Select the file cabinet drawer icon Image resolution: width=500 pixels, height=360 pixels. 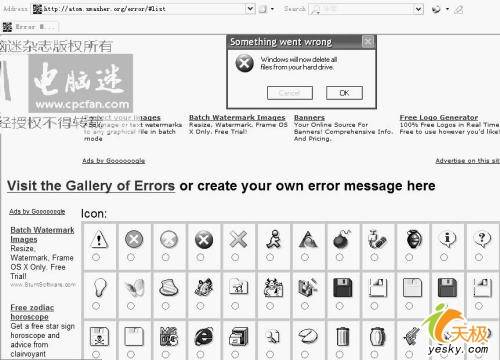tap(239, 336)
